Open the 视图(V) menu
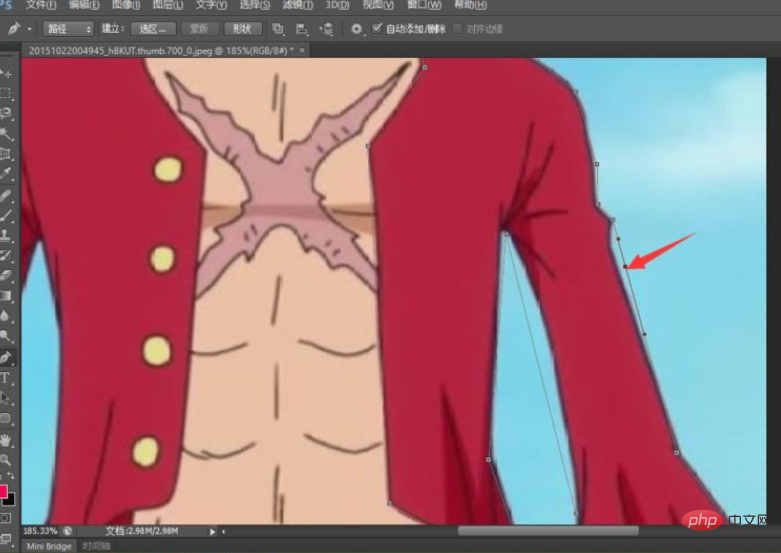Screen dimensions: 781x553 pos(378,5)
